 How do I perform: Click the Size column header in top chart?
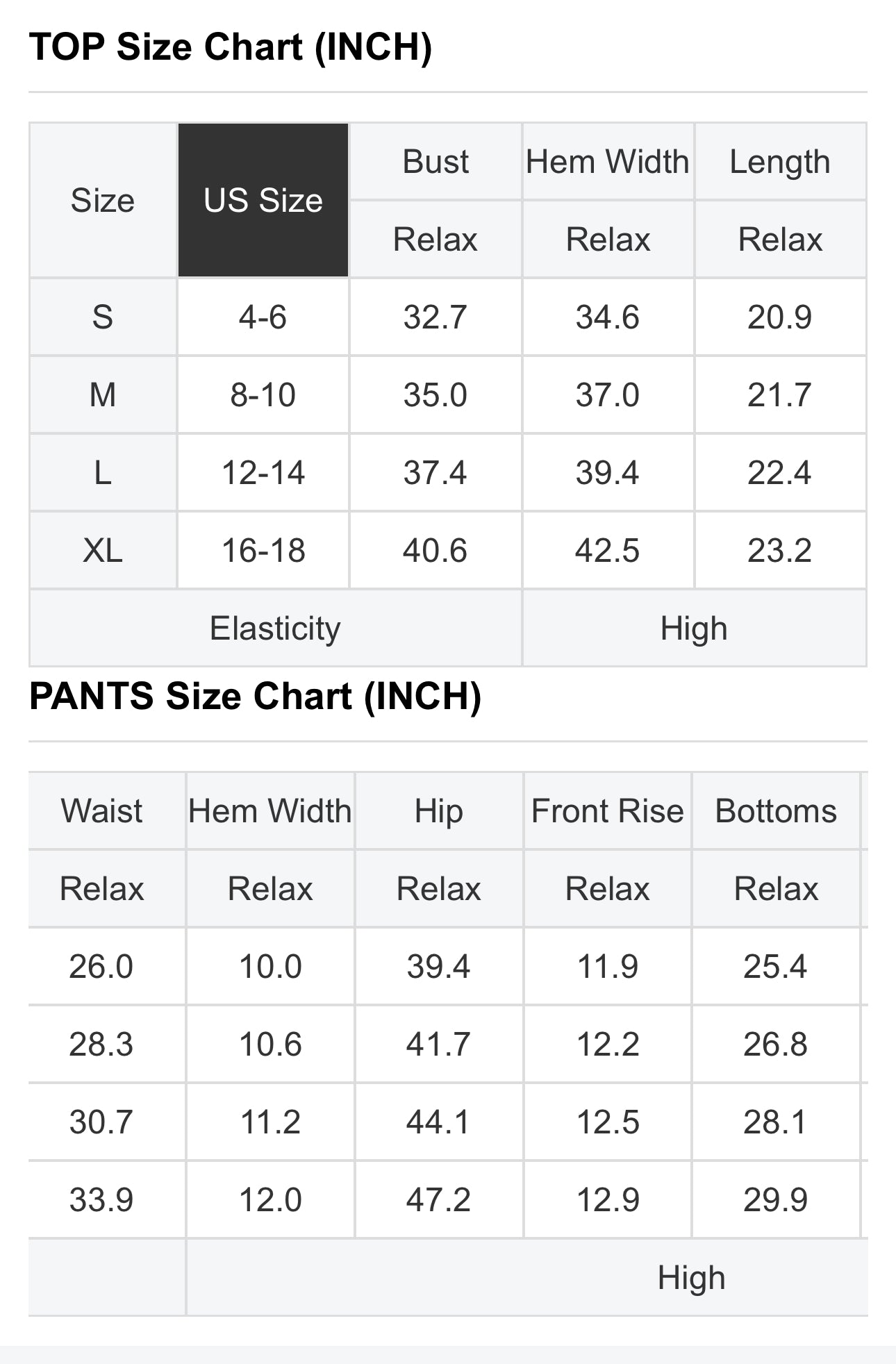coord(103,201)
